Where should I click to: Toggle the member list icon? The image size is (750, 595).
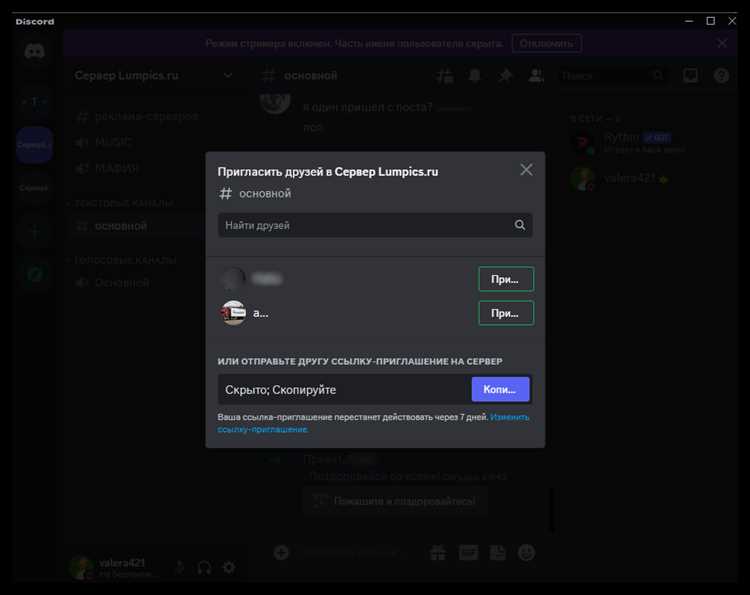536,76
